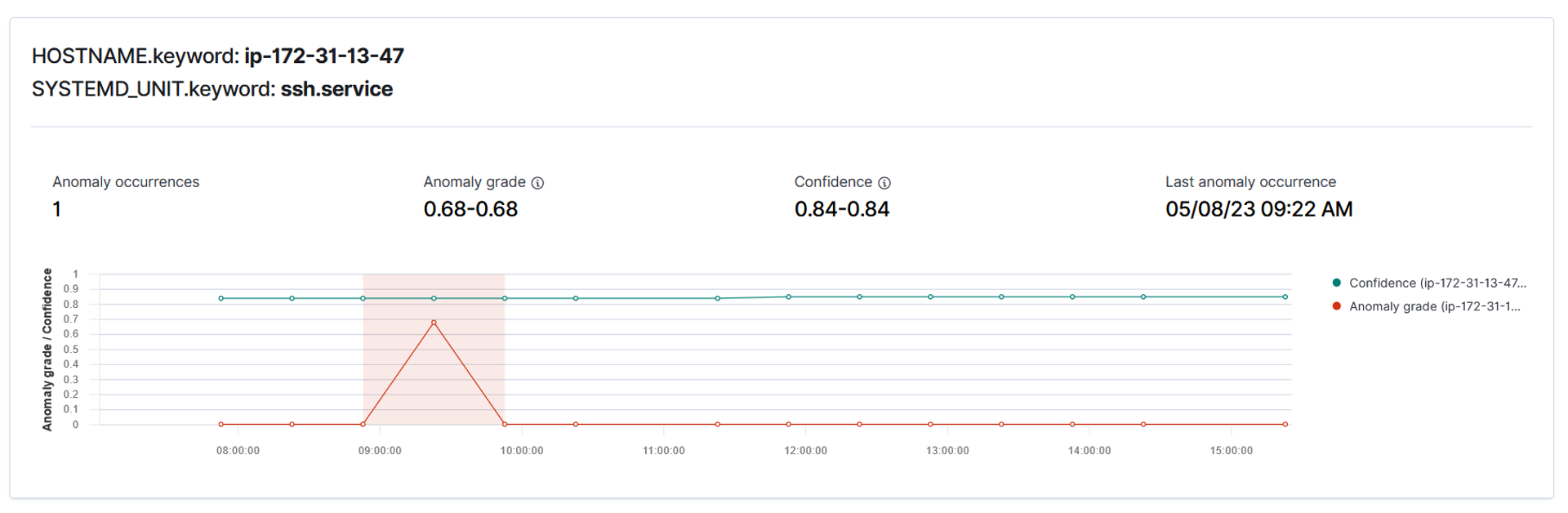Click the 0.68-0.68 anomaly grade value

pyautogui.click(x=470, y=209)
